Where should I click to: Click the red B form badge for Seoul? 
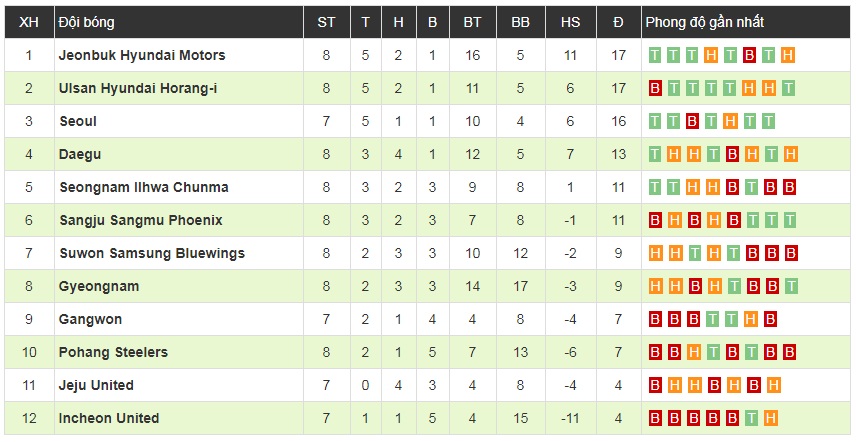click(693, 122)
